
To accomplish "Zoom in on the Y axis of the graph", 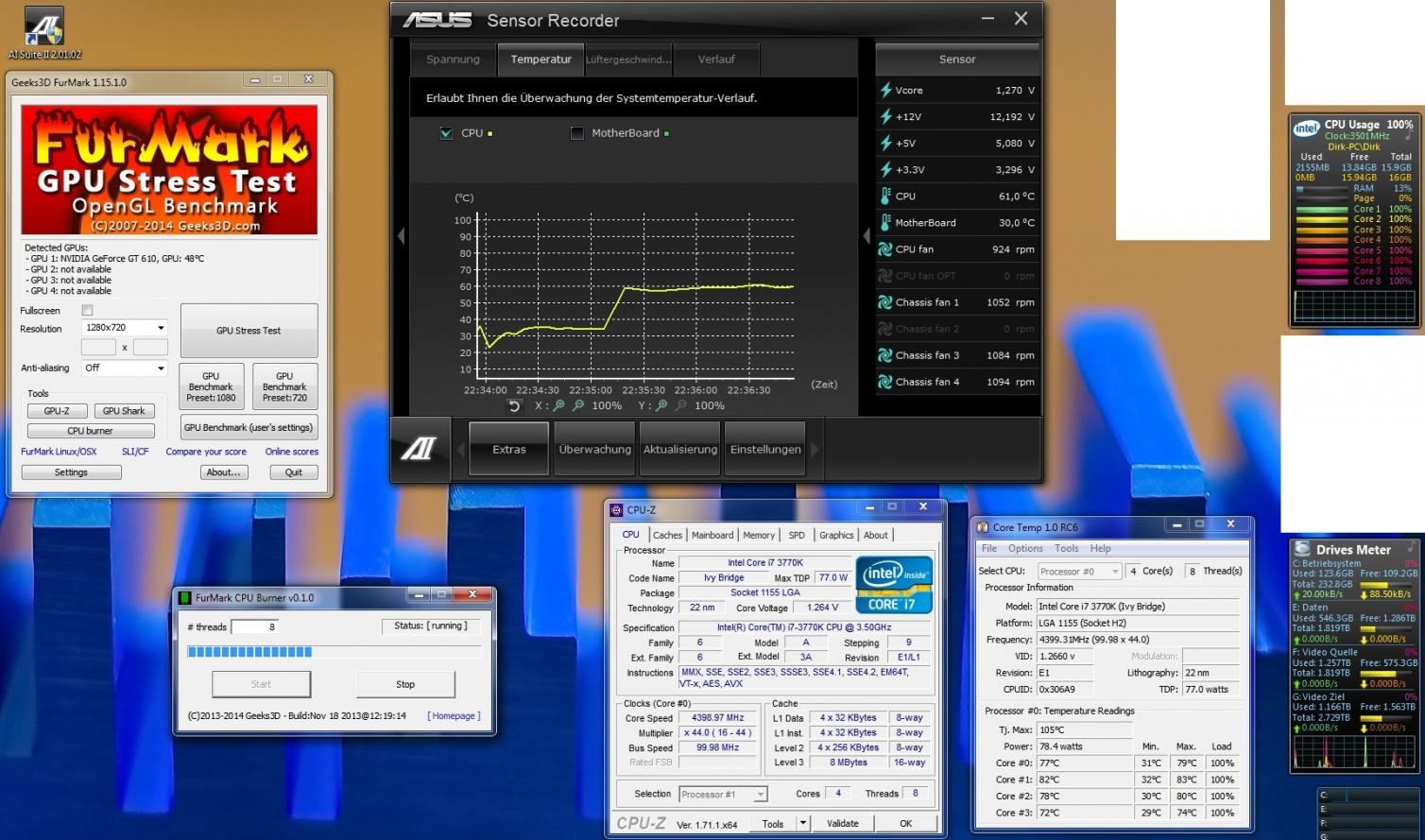I will click(x=661, y=405).
